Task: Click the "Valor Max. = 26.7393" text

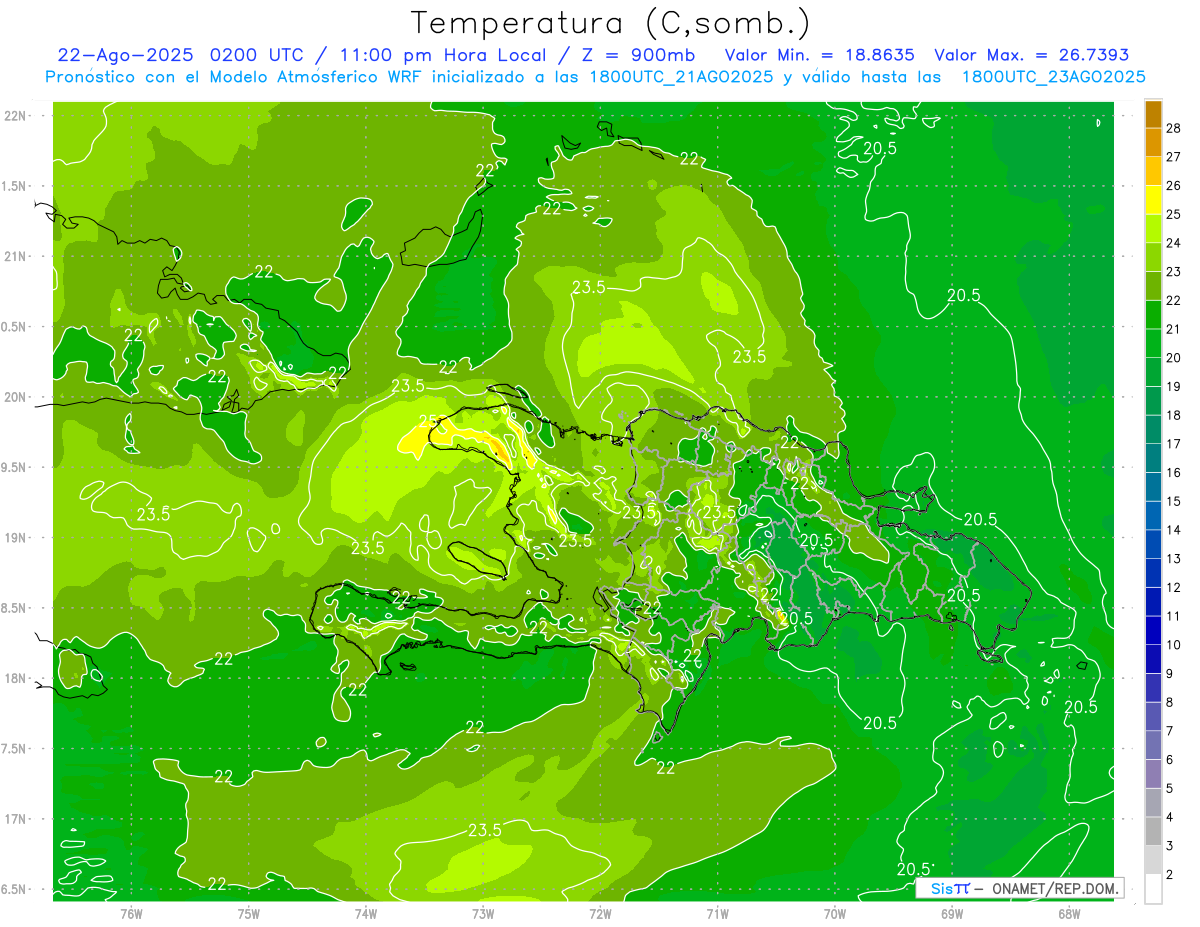Action: pyautogui.click(x=1031, y=55)
